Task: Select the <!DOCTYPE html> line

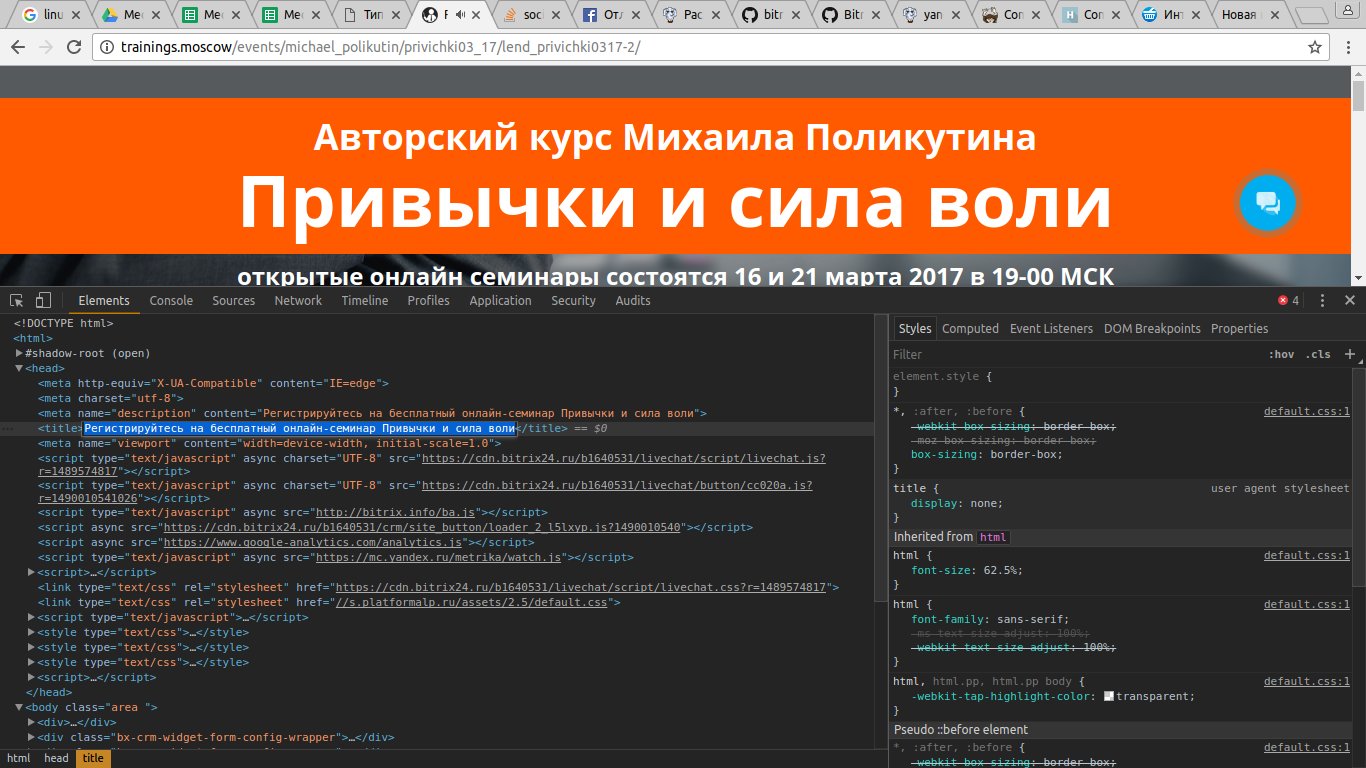Action: click(x=63, y=323)
